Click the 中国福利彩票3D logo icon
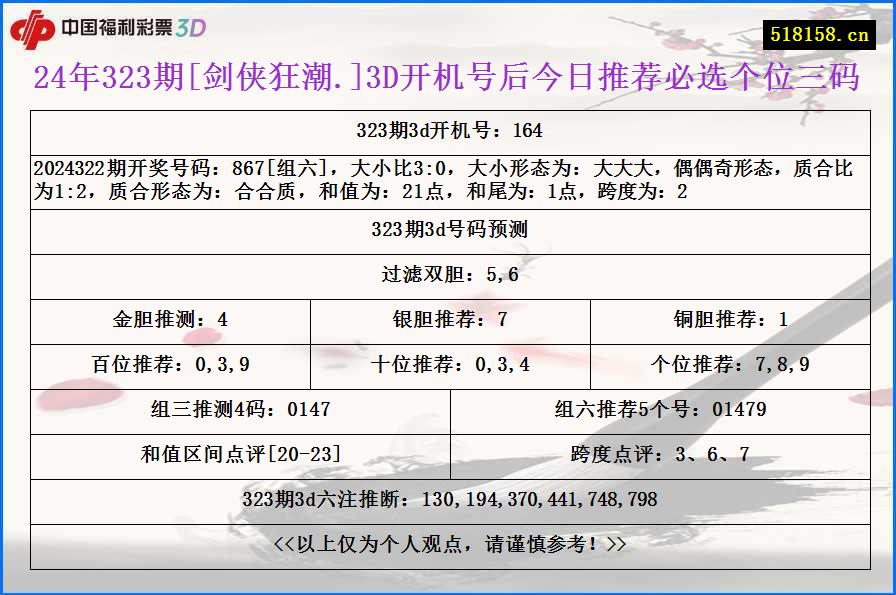 pos(33,28)
